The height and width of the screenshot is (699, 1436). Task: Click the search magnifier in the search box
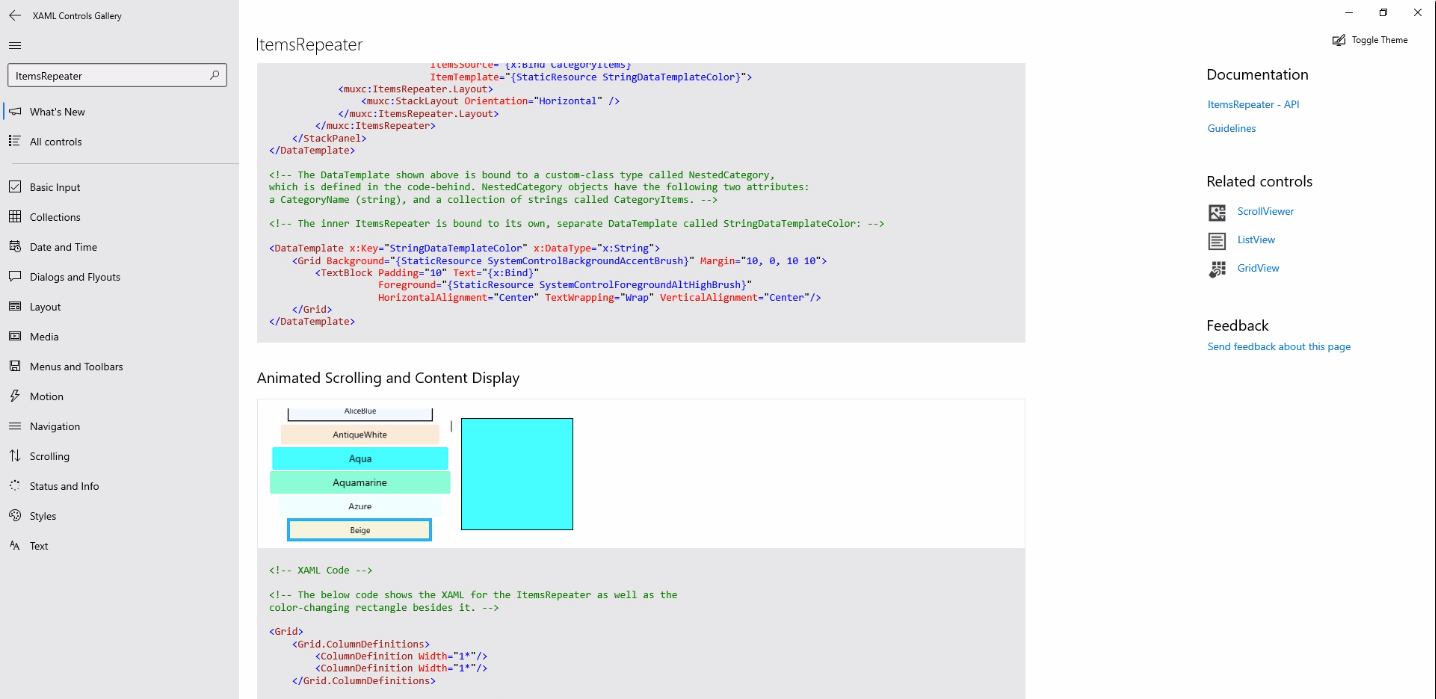click(x=215, y=74)
